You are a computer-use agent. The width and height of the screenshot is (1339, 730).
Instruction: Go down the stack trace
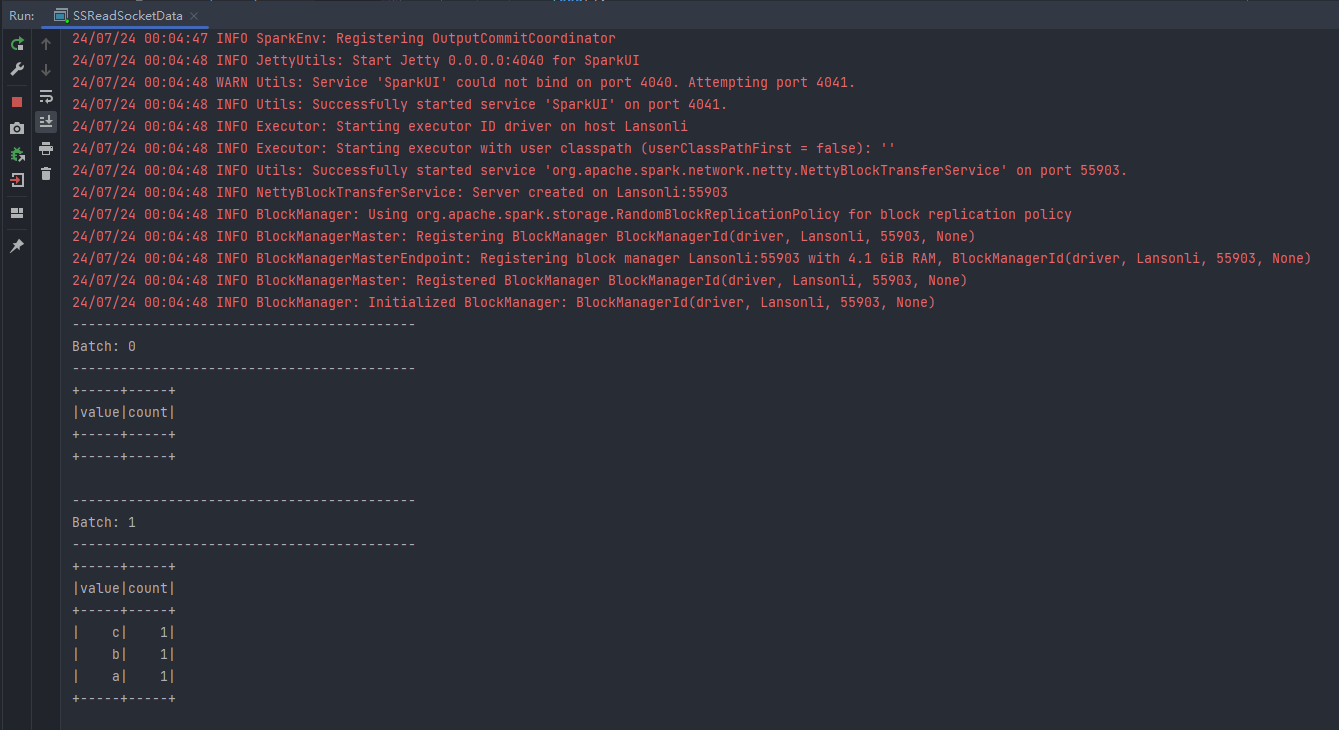(46, 70)
